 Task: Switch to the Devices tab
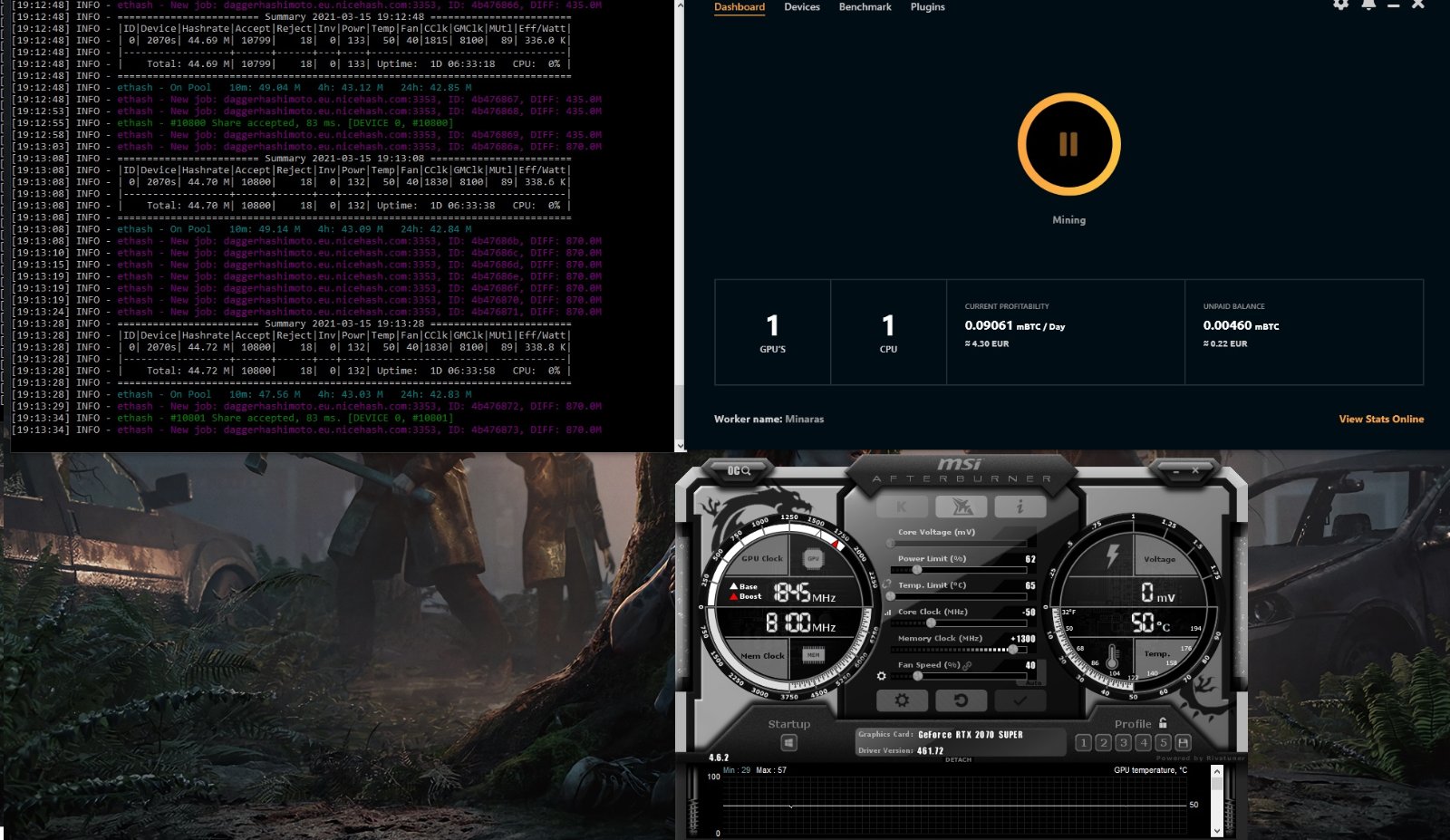click(802, 7)
